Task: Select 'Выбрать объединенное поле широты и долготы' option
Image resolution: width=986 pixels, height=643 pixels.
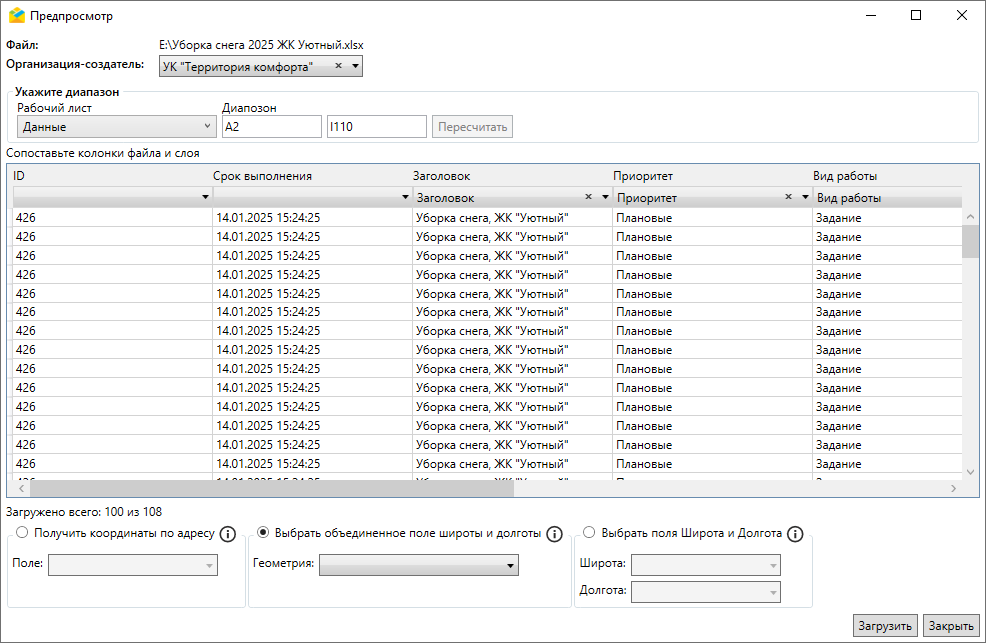Action: coord(264,533)
